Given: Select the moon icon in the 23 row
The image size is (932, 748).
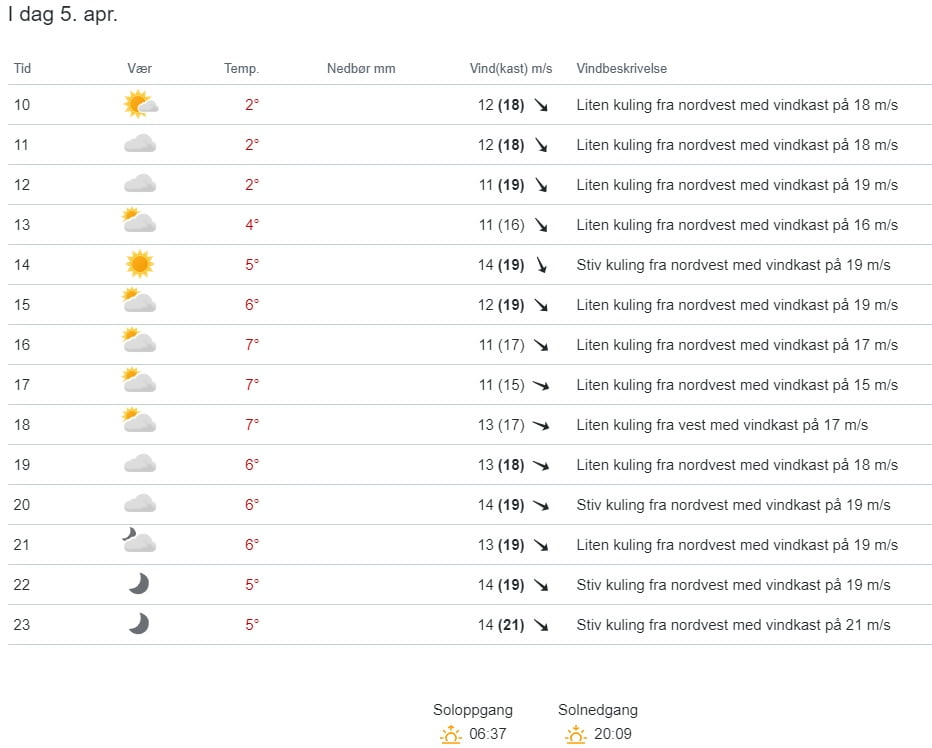Looking at the screenshot, I should pyautogui.click(x=139, y=624).
